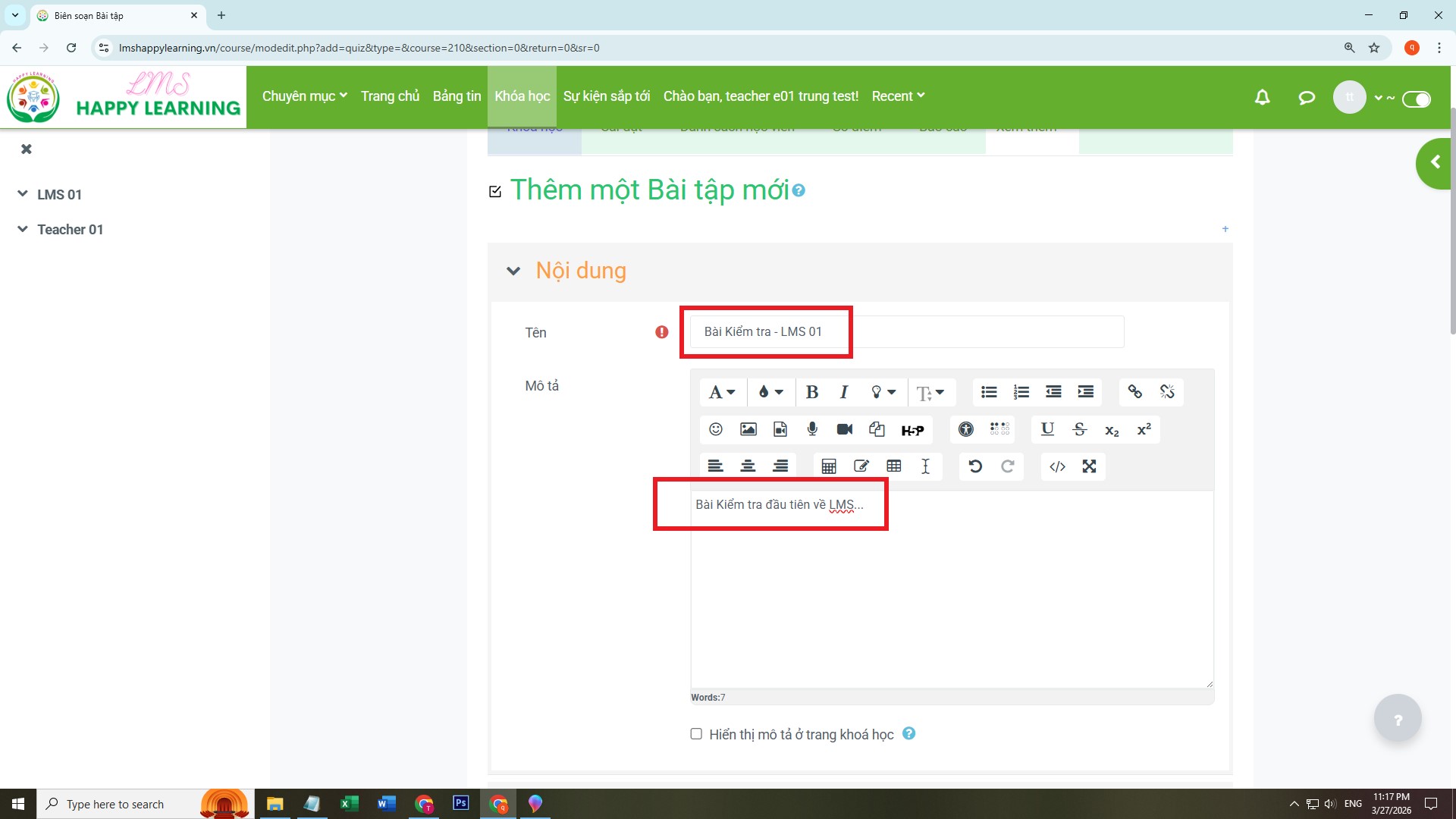1456x819 pixels.
Task: Toggle the switch in the top-right header
Action: point(1416,99)
